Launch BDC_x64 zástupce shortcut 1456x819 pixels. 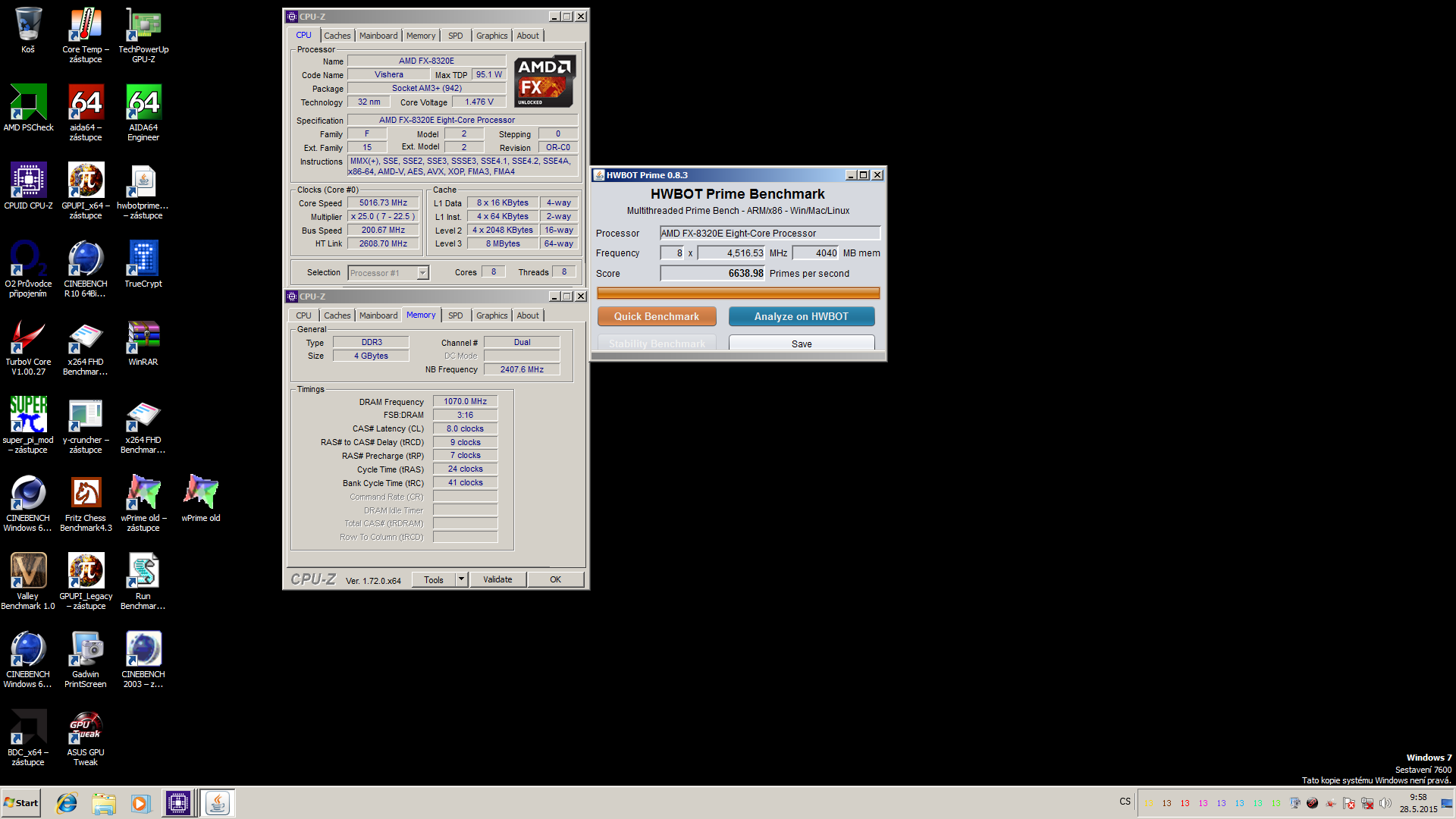28,738
